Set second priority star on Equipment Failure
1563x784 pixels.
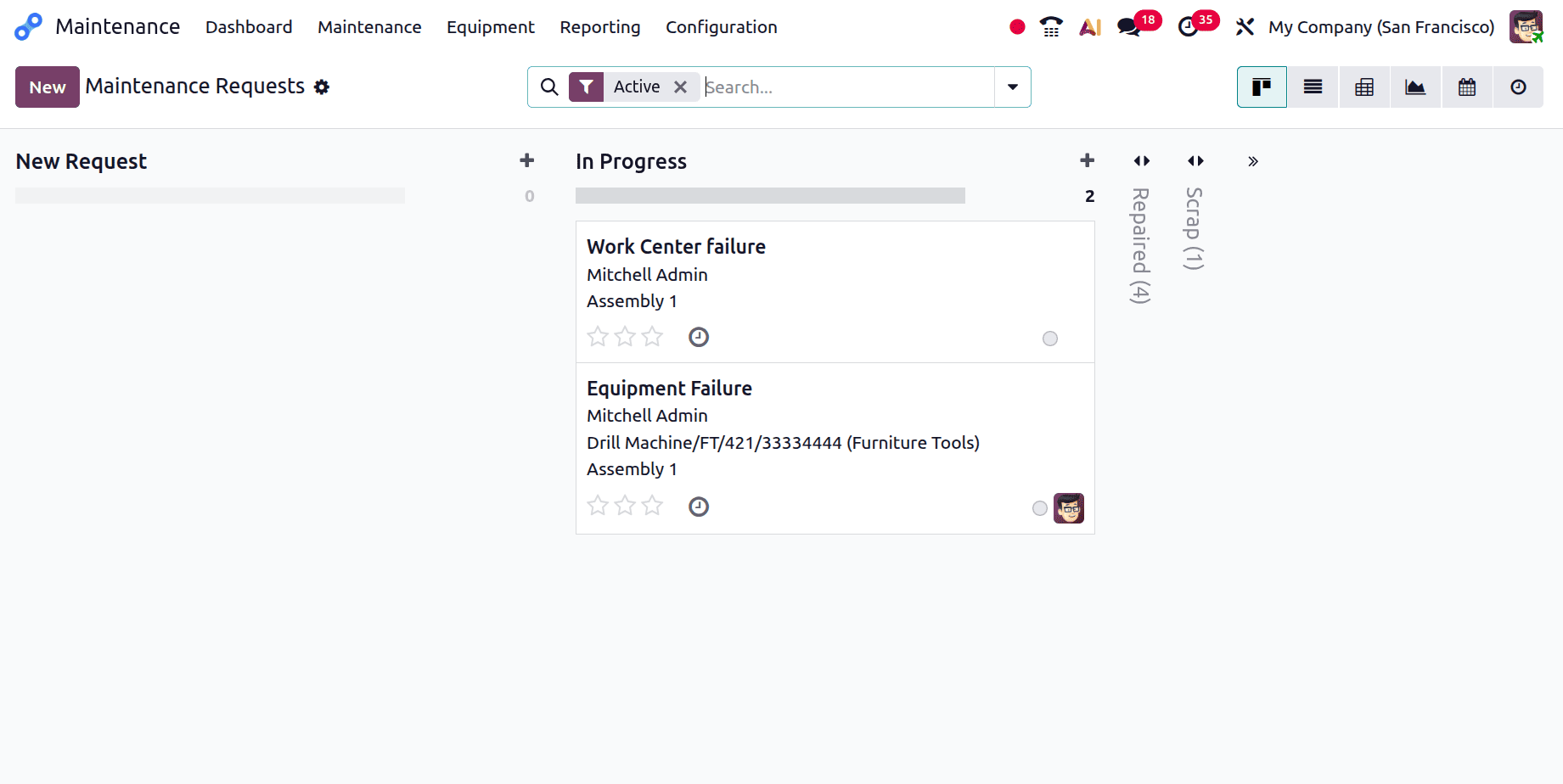625,506
